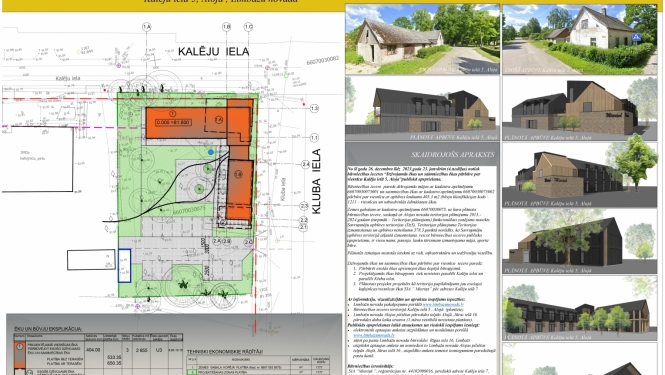Click the 1.A axis marker circle
The height and width of the screenshot is (375, 665).
pyautogui.click(x=147, y=27)
